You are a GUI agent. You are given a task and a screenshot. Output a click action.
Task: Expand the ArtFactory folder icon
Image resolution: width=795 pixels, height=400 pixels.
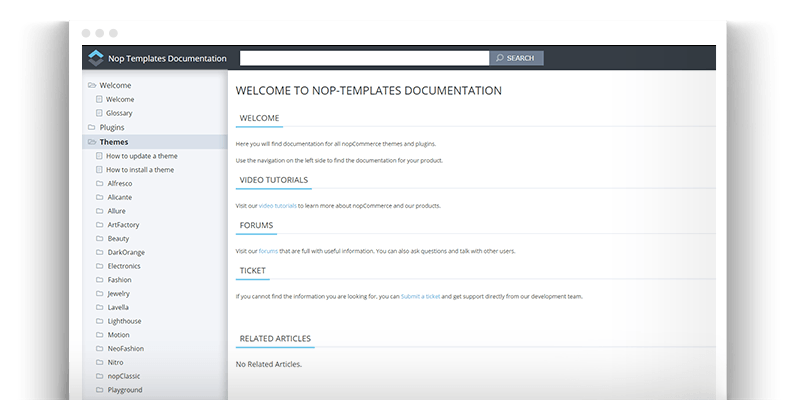pyautogui.click(x=99, y=224)
